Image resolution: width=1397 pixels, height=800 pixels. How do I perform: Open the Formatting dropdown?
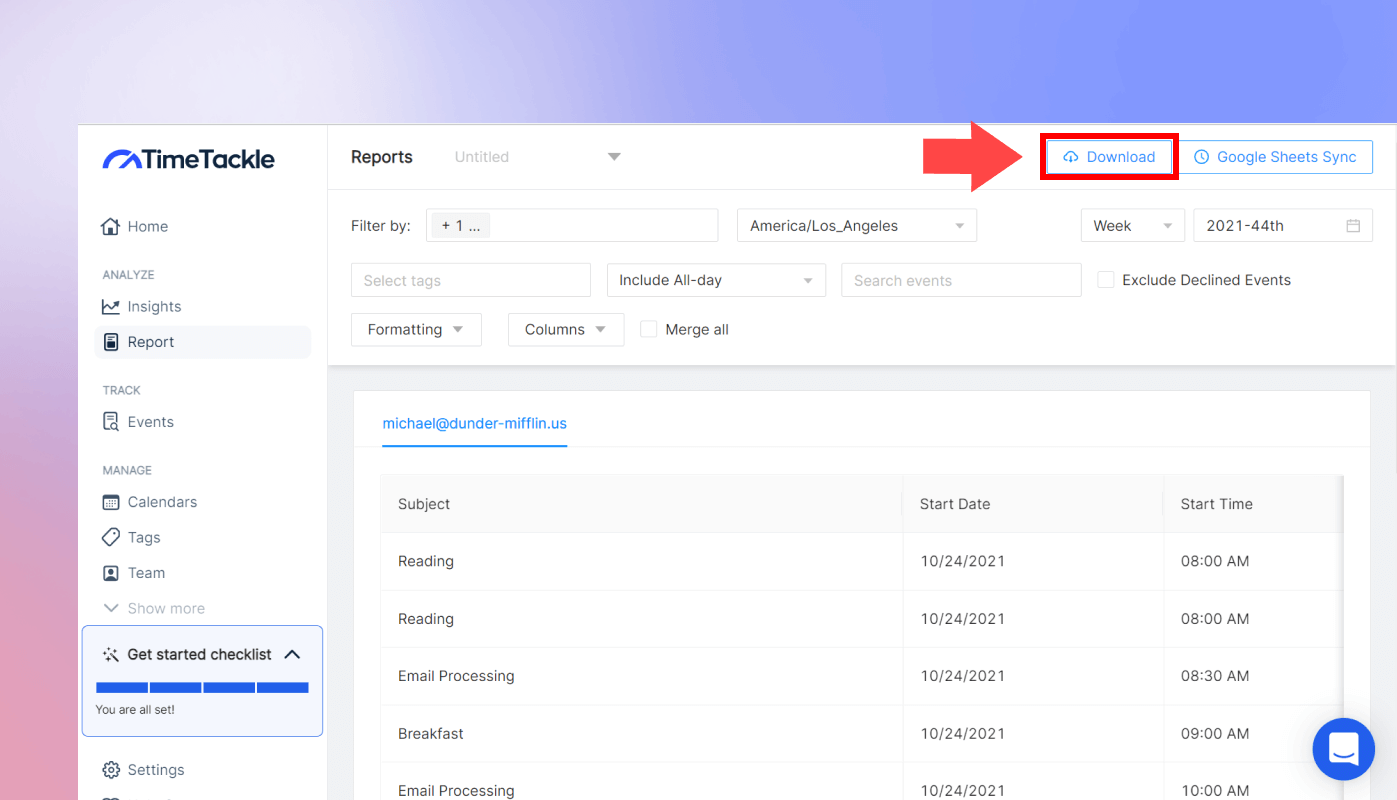[x=416, y=330]
